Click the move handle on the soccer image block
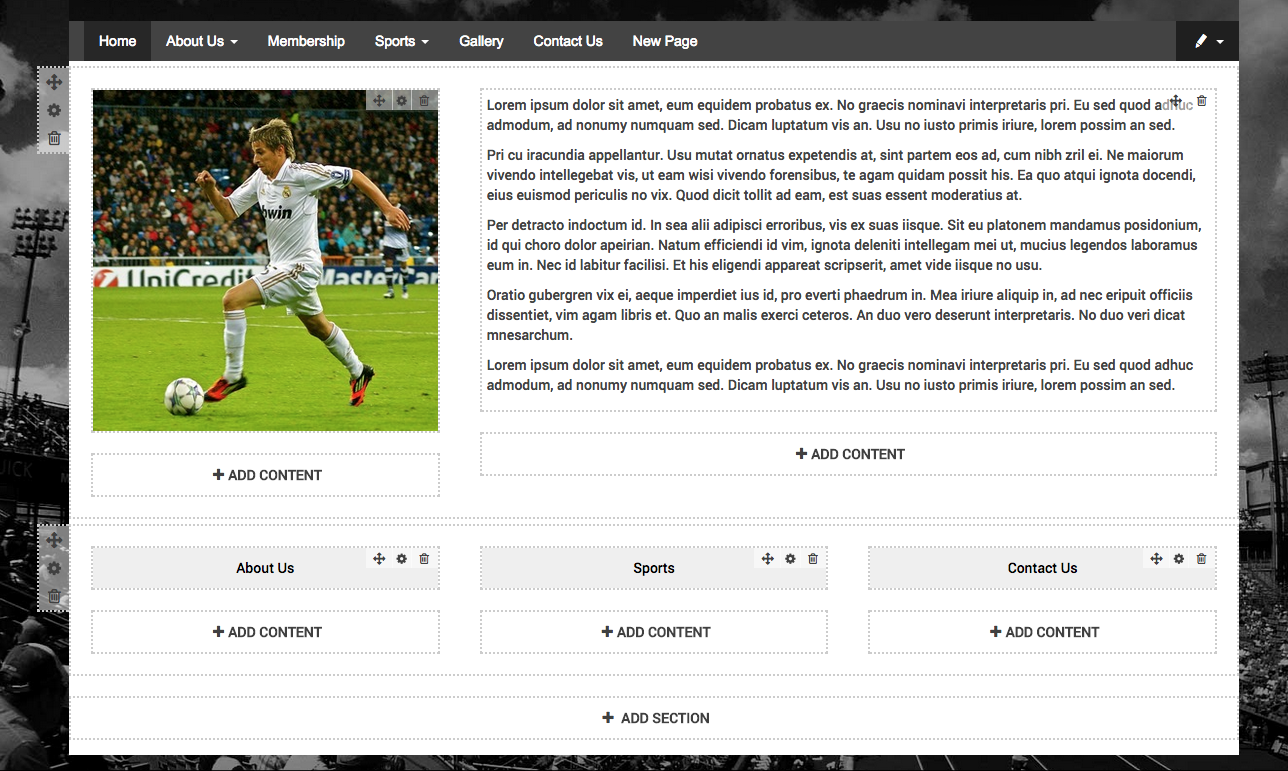This screenshot has height=771, width=1288. coord(379,101)
